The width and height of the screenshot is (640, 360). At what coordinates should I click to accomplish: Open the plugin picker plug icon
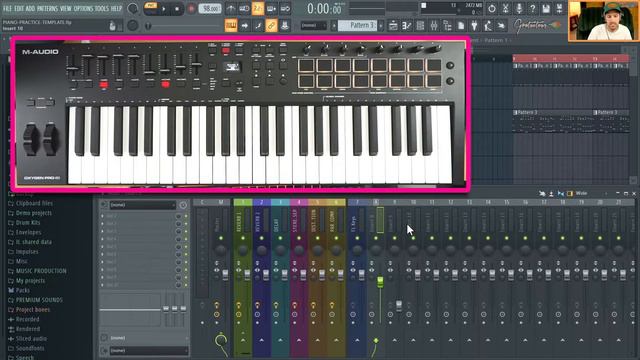474,26
